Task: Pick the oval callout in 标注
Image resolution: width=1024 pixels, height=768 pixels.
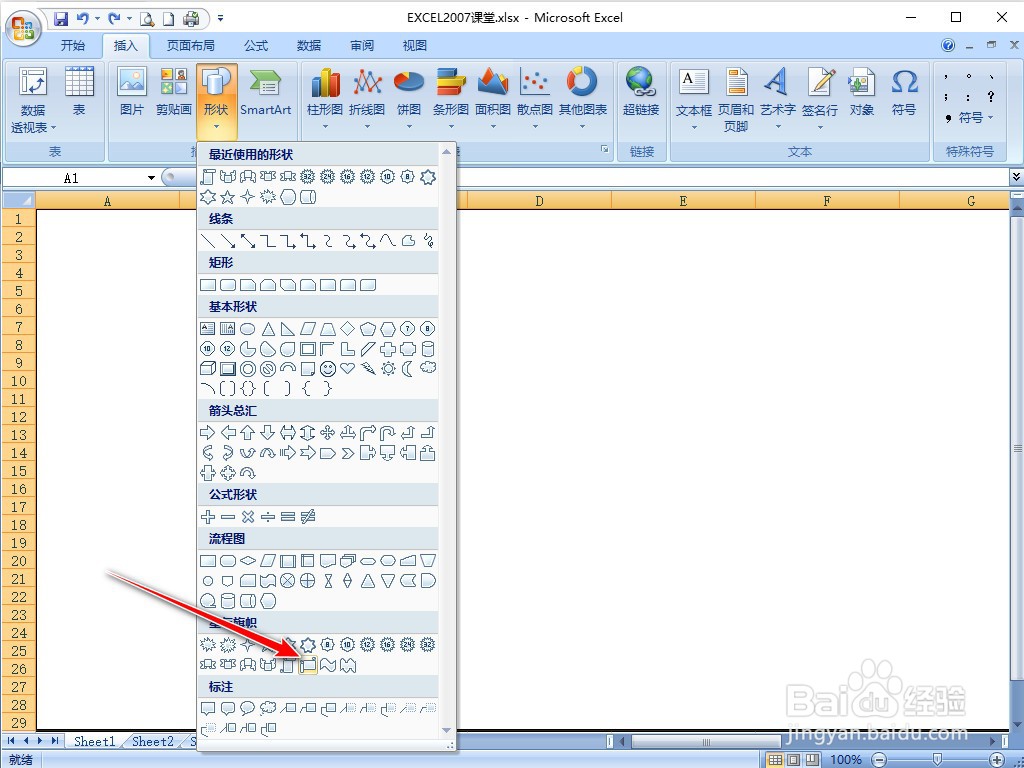Action: tap(248, 709)
